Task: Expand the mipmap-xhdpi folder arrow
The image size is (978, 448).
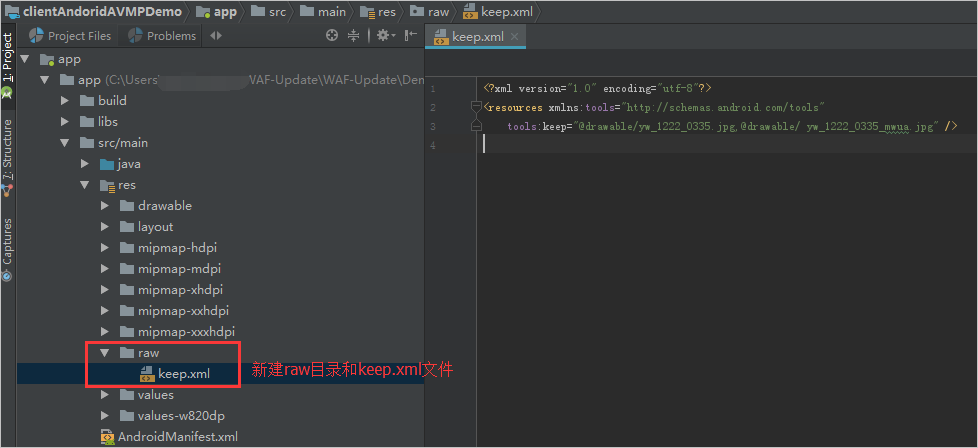Action: coord(104,290)
